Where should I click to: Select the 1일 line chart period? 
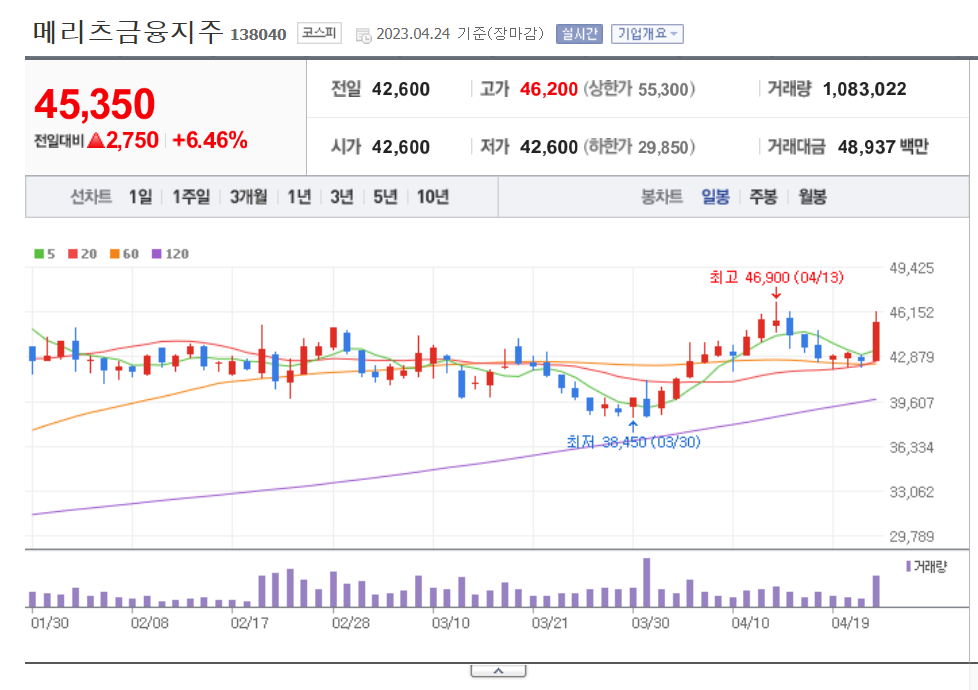coord(140,197)
